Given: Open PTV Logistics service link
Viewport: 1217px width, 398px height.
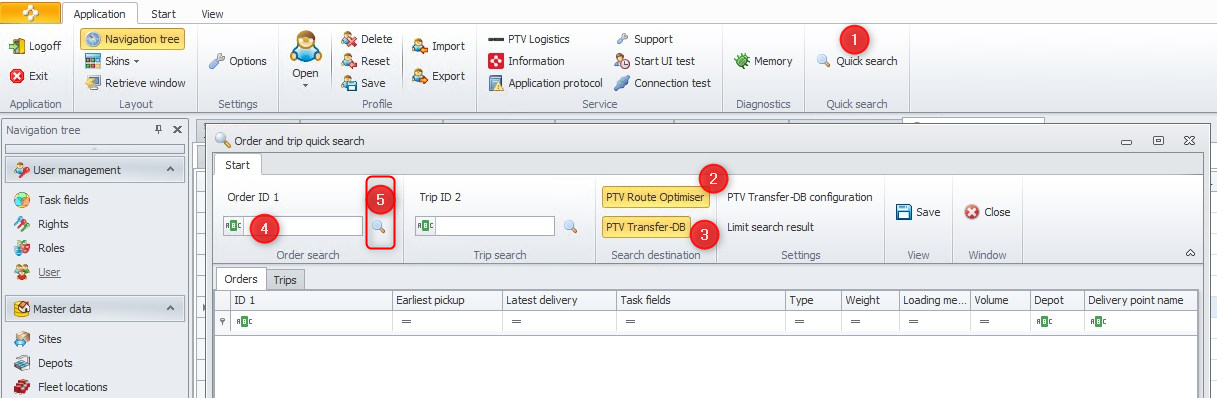Looking at the screenshot, I should (x=529, y=39).
